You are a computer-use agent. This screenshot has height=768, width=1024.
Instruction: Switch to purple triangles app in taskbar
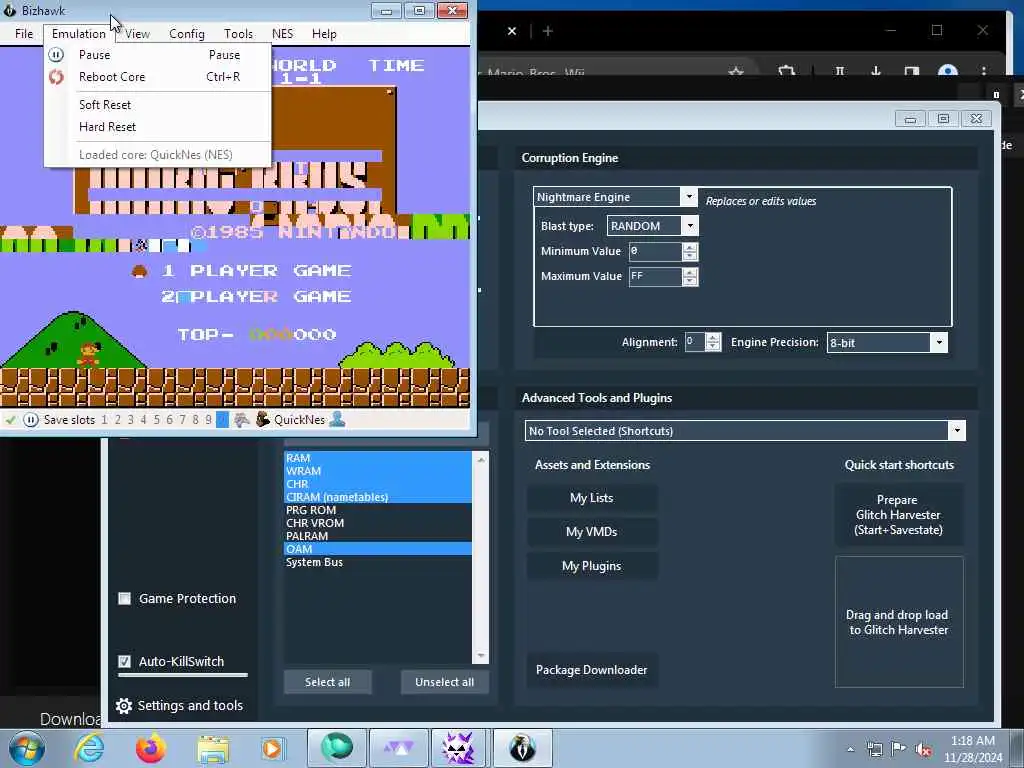point(398,748)
